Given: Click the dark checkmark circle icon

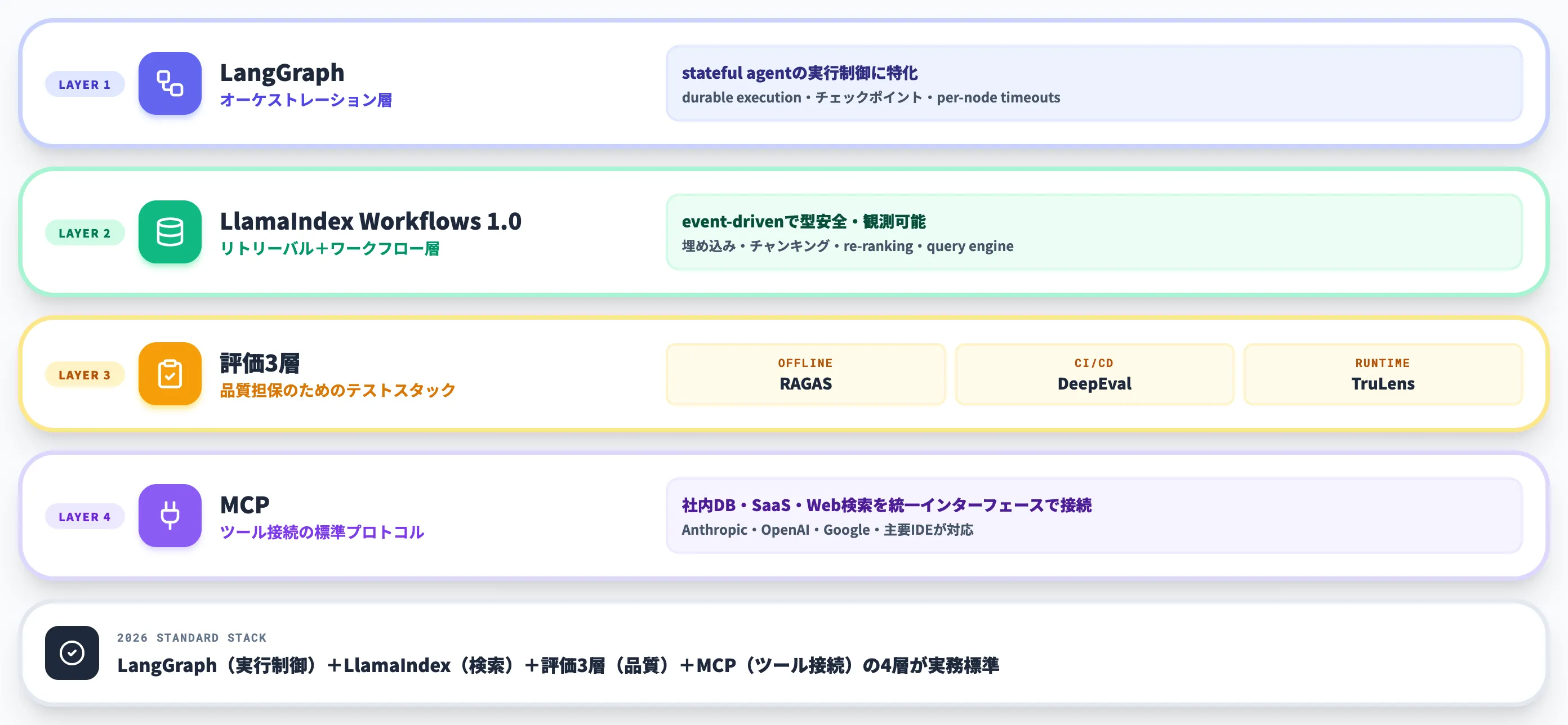Looking at the screenshot, I should point(72,652).
